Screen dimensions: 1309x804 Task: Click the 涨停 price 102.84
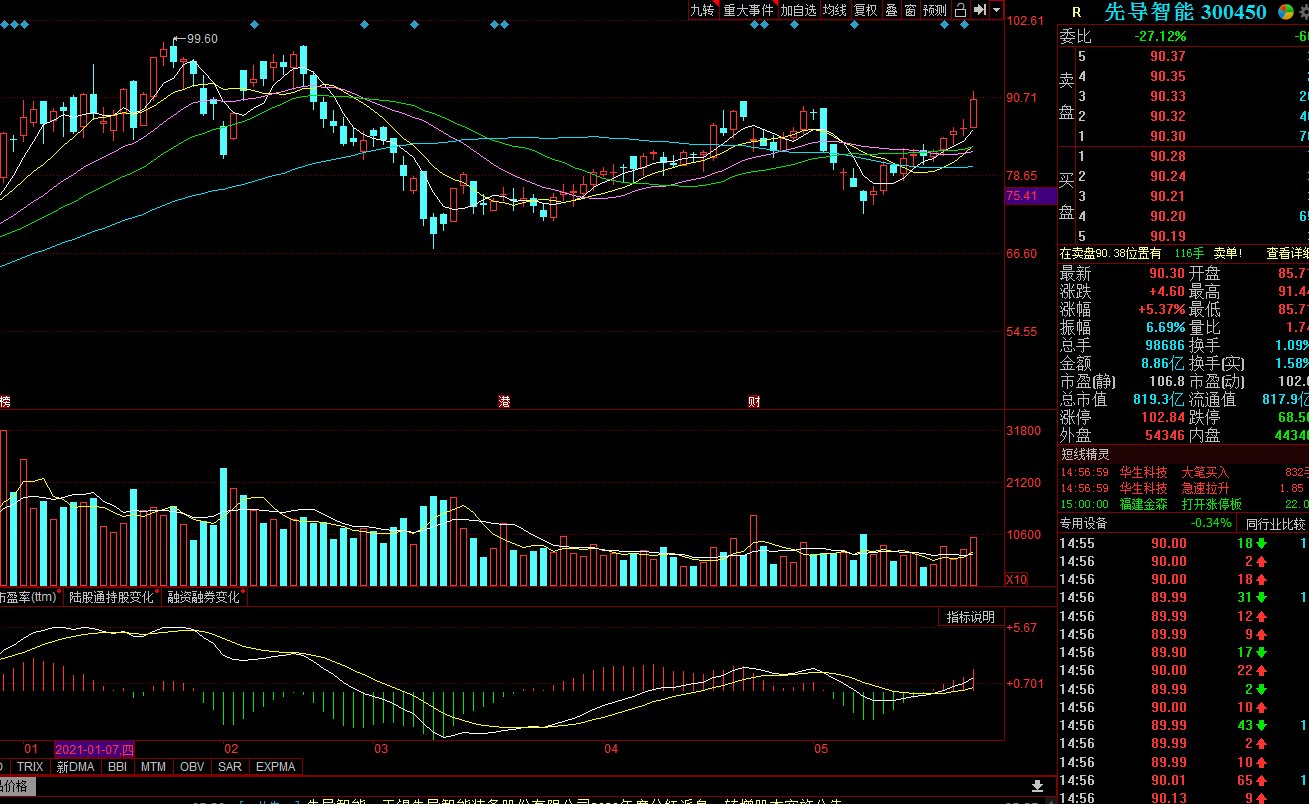pyautogui.click(x=1163, y=418)
